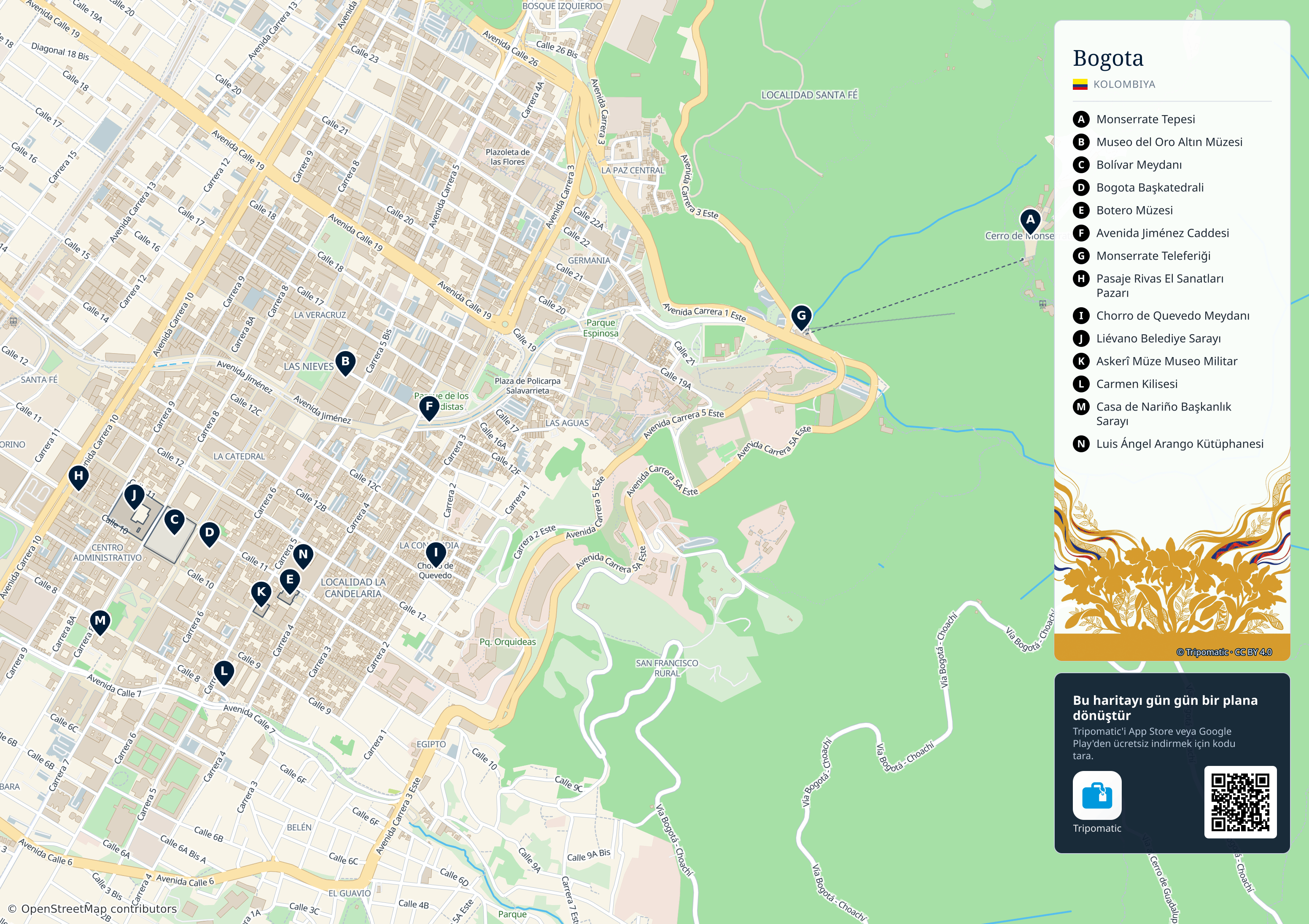Image resolution: width=1309 pixels, height=924 pixels.
Task: Click the 'LOCALIDAD SANTA FÉ' map label
Action: [x=809, y=95]
